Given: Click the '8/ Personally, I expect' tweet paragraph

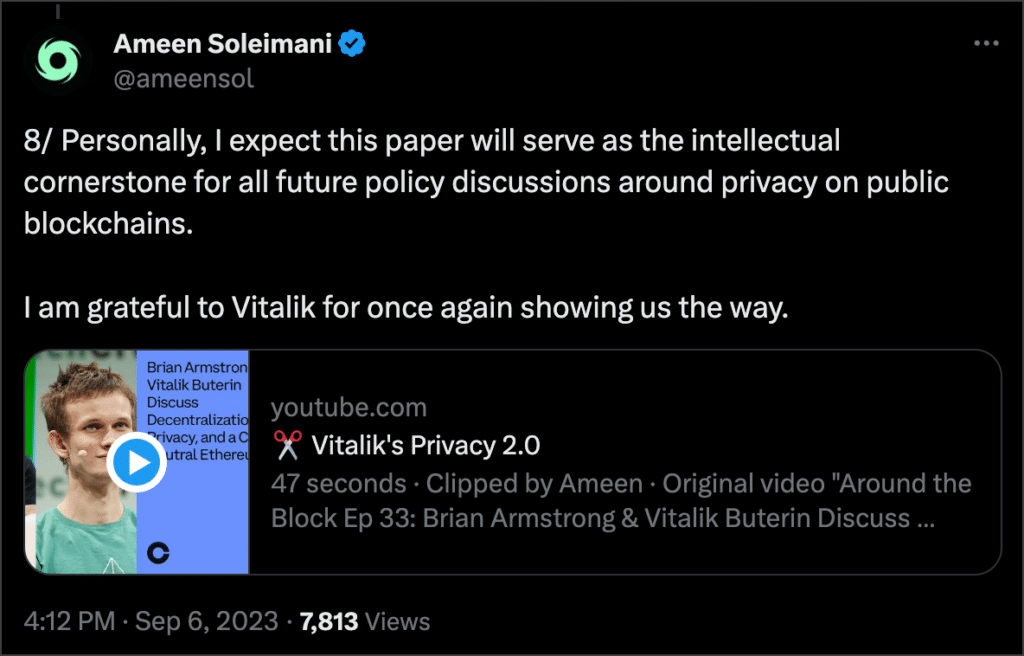Looking at the screenshot, I should click(x=486, y=182).
